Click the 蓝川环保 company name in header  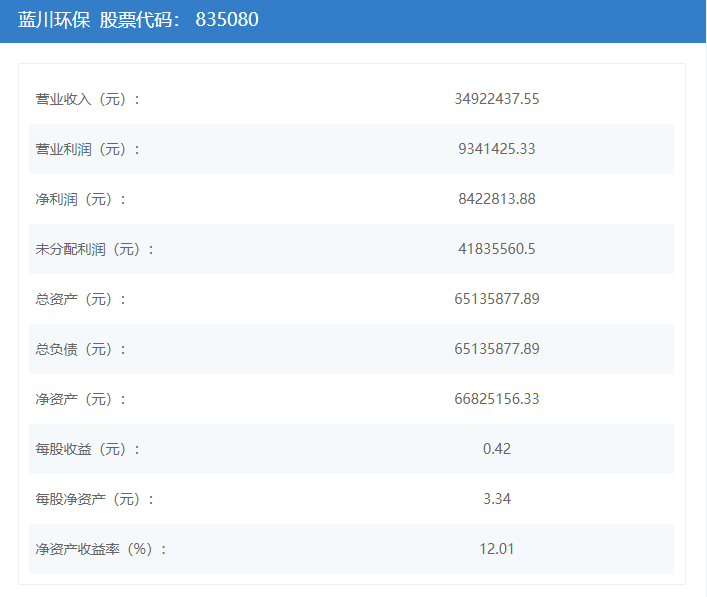click(55, 19)
